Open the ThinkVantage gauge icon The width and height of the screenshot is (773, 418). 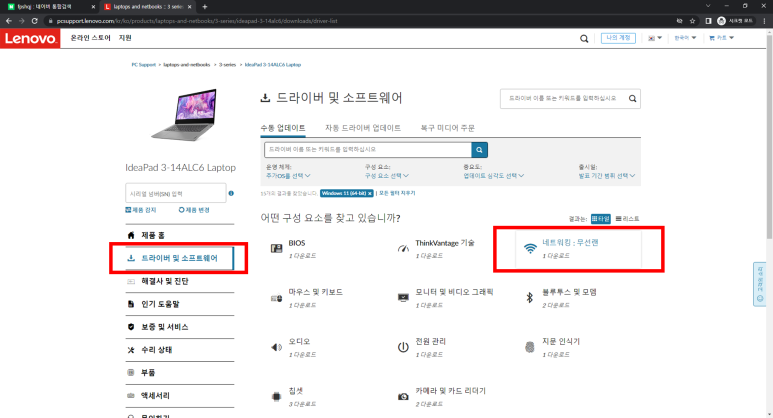coord(403,248)
